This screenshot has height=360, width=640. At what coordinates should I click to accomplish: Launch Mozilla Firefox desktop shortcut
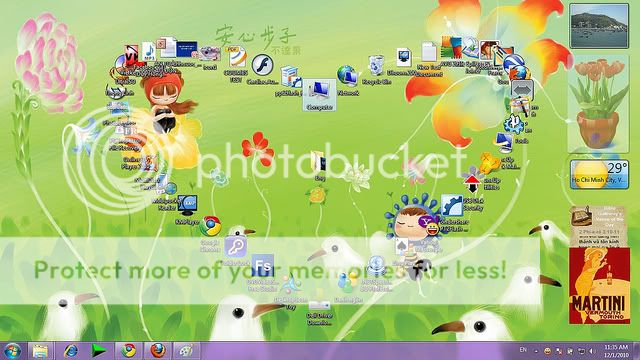519,74
